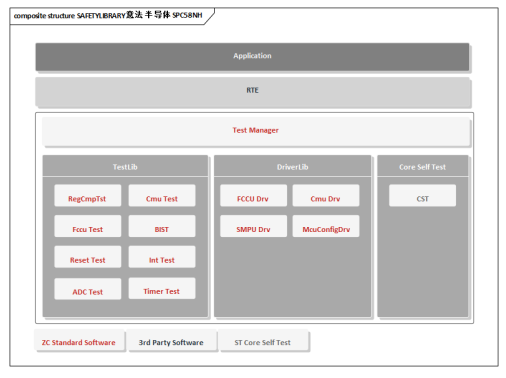Select the RegCmpTst component box

tap(88, 196)
